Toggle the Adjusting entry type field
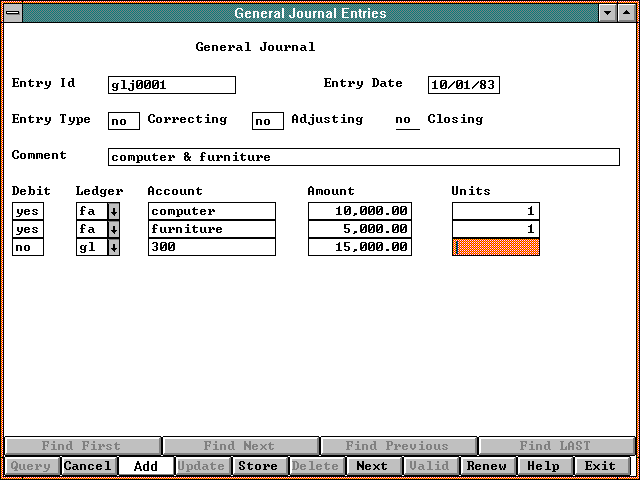The width and height of the screenshot is (640, 480). [x=267, y=121]
